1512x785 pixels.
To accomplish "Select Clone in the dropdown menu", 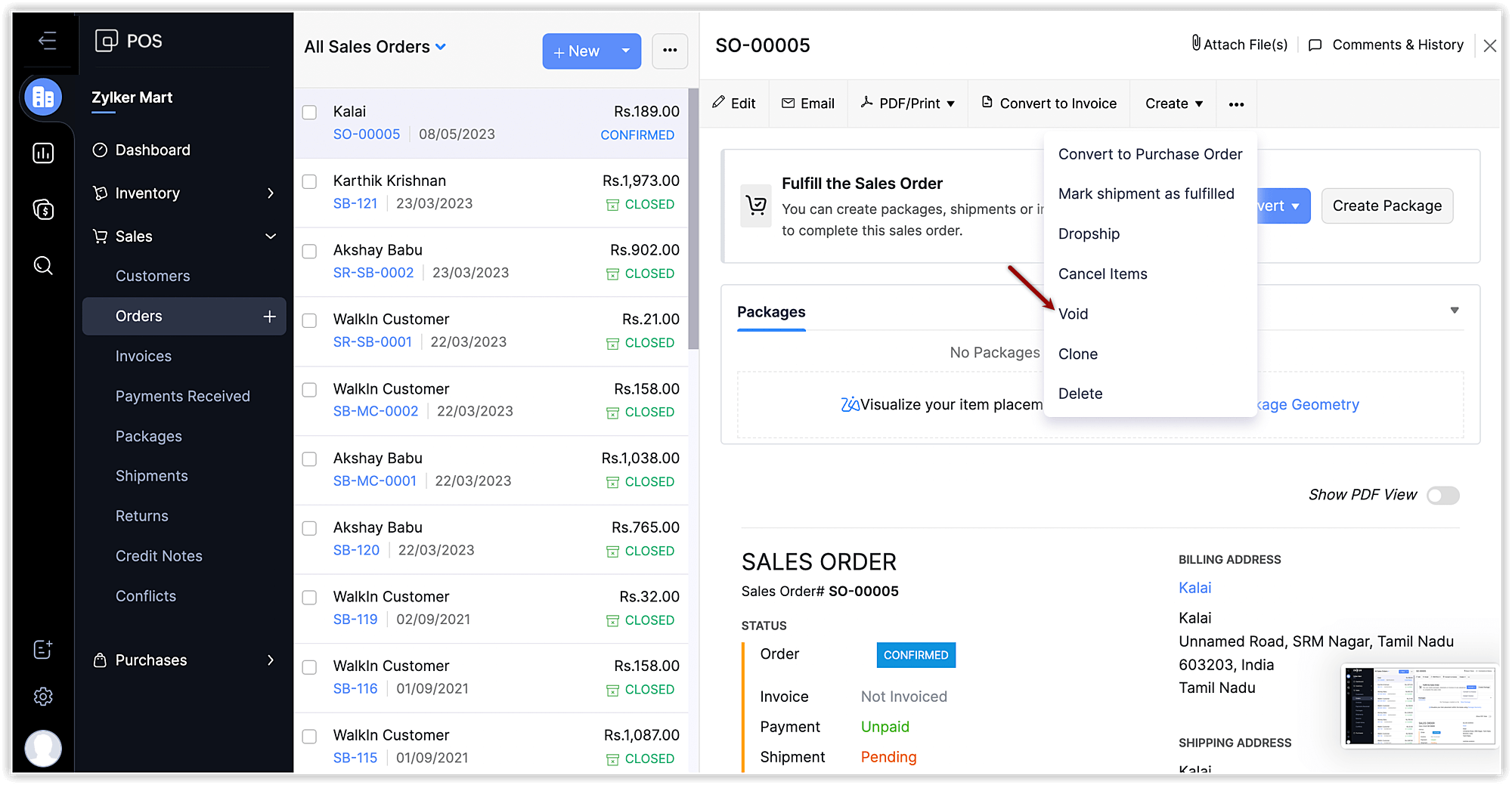I will pos(1077,354).
